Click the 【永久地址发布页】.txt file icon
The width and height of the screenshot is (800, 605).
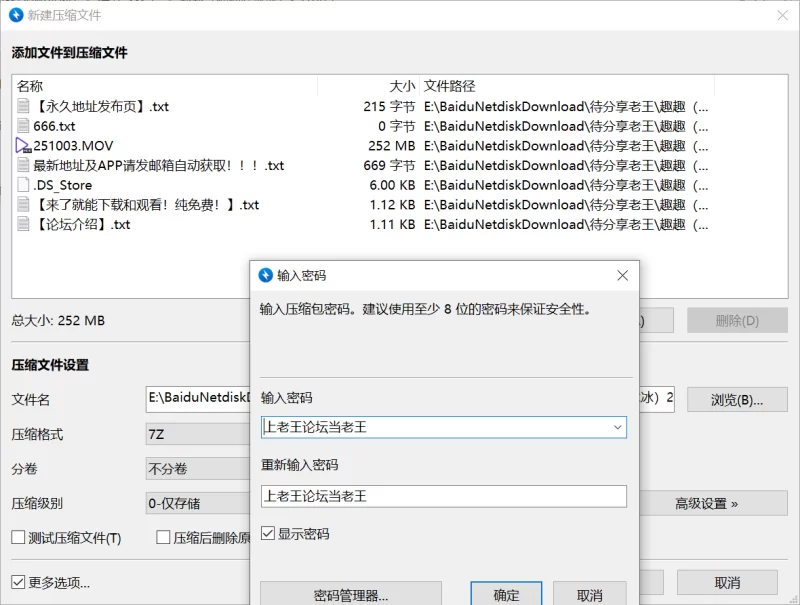[24, 106]
